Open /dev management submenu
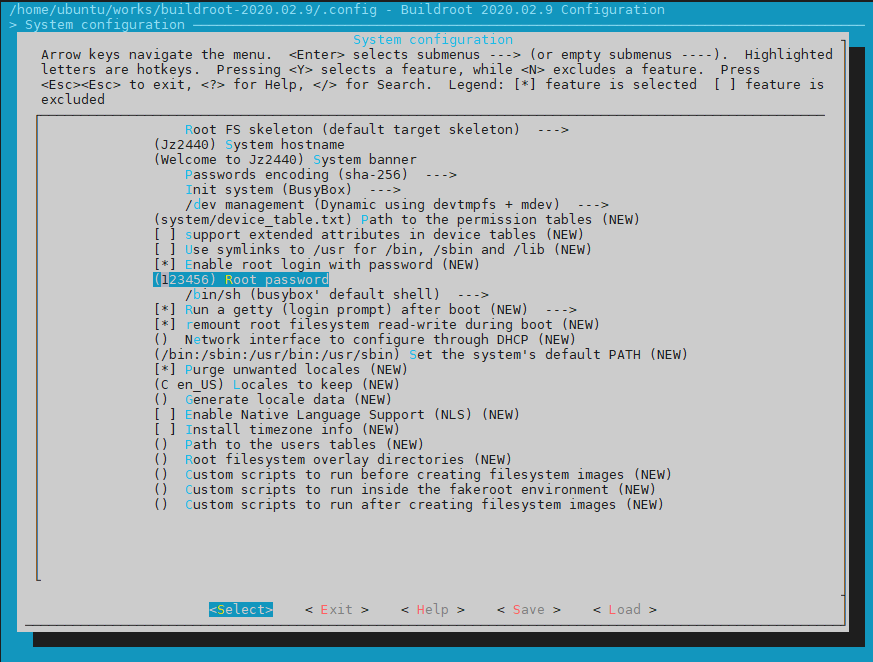The image size is (873, 662). point(397,205)
